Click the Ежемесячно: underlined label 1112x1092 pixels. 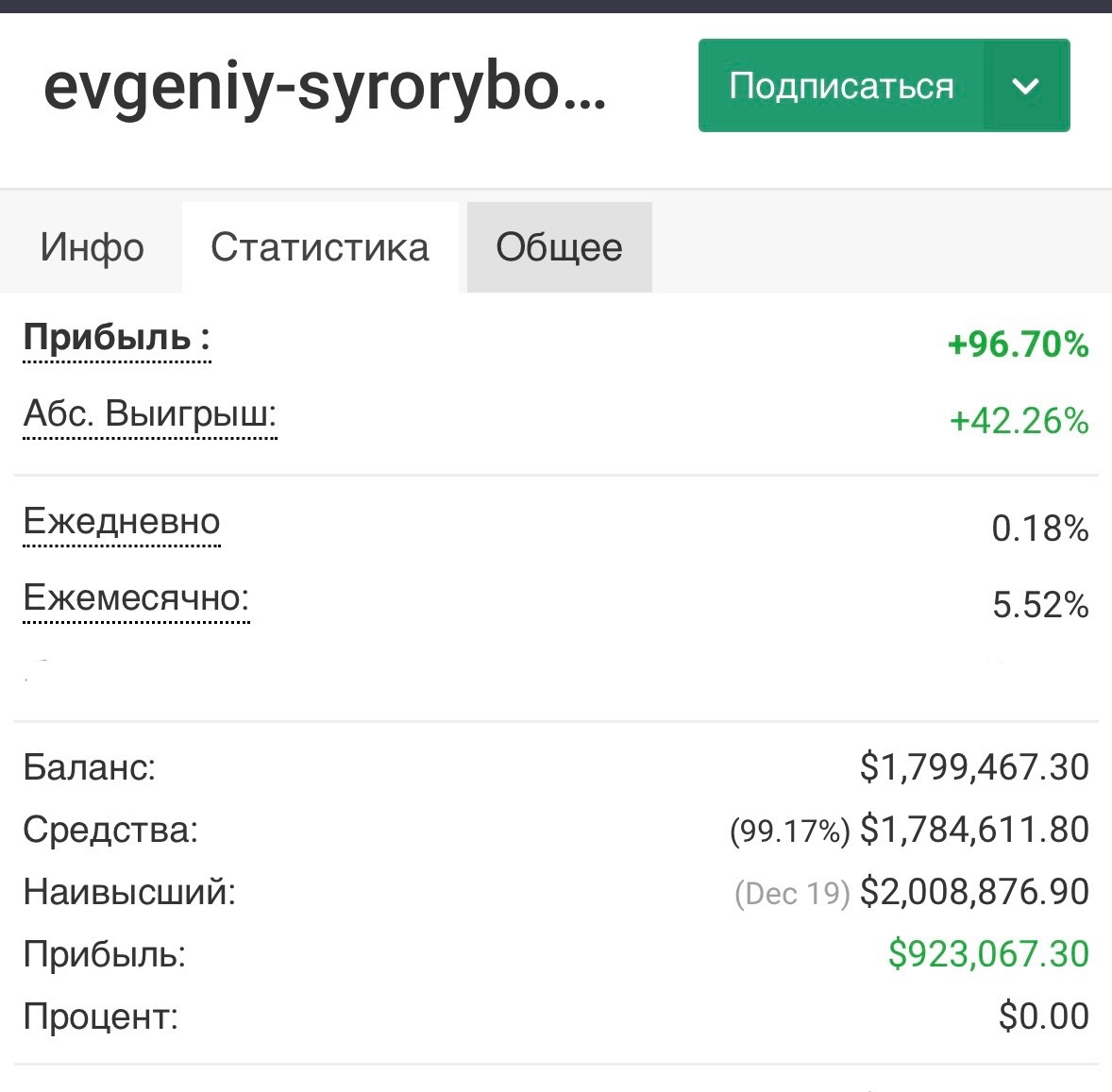136,598
